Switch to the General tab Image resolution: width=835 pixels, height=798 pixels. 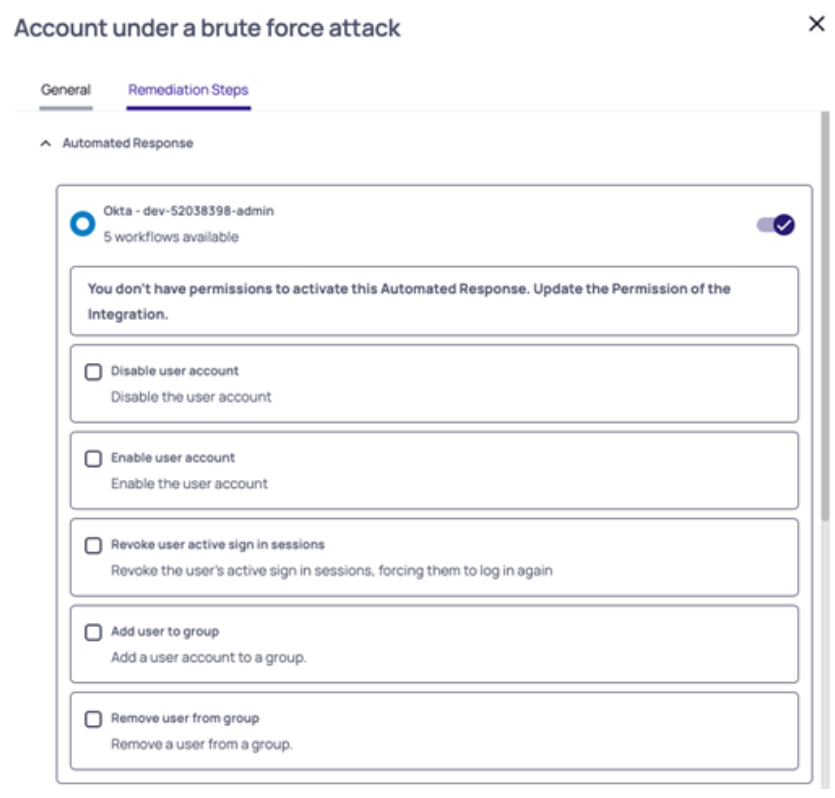click(66, 90)
